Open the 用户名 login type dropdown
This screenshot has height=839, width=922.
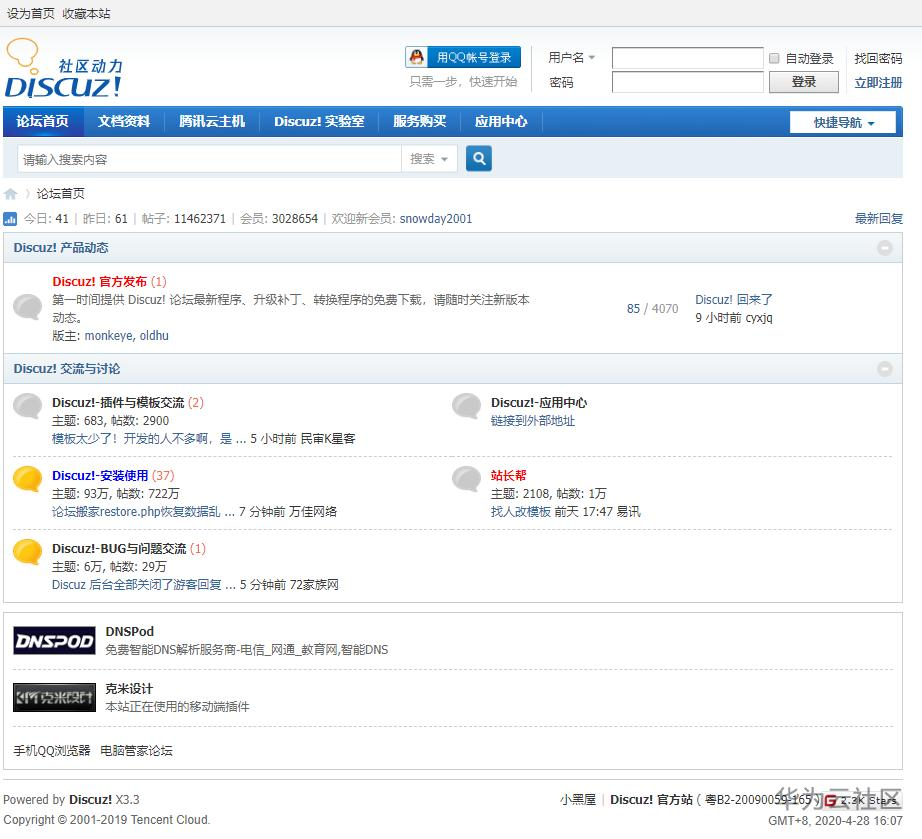pyautogui.click(x=572, y=58)
